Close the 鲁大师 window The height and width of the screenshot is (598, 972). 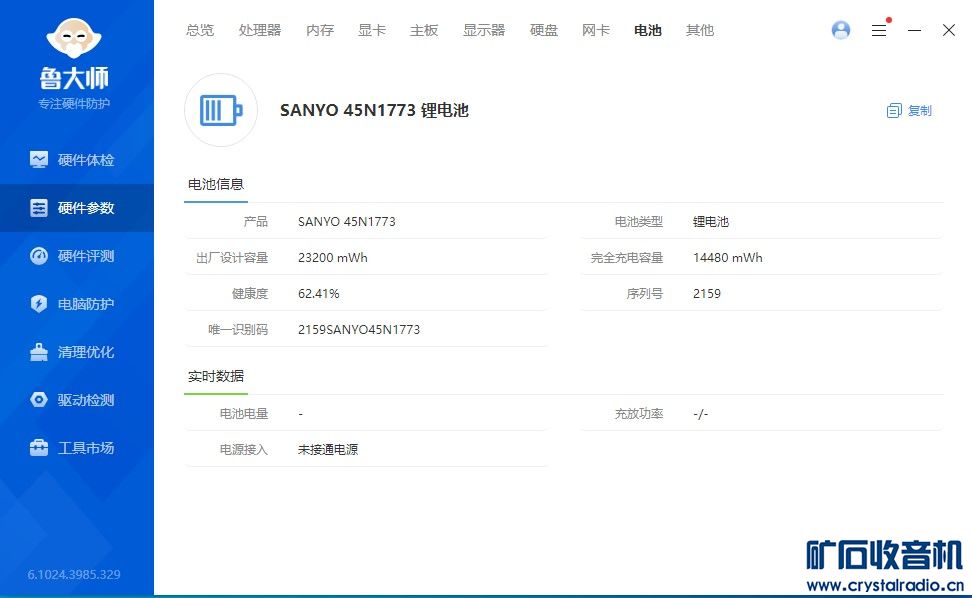click(948, 30)
